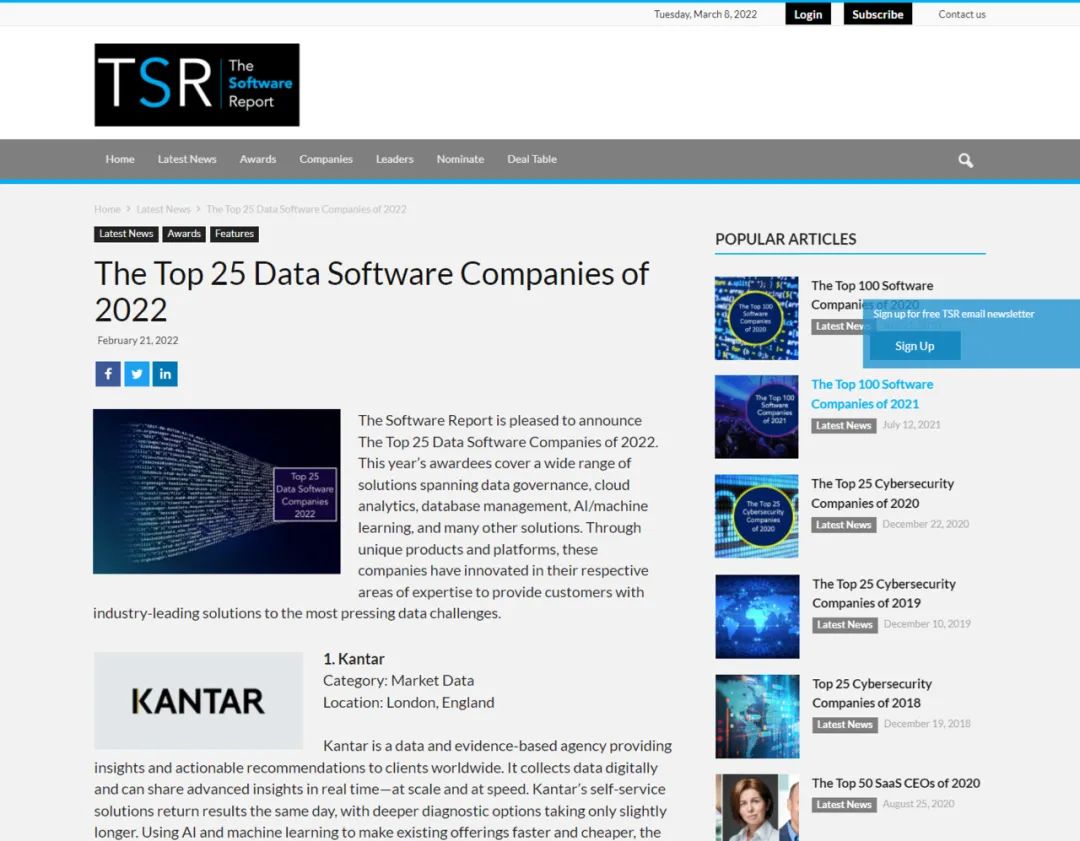
Task: Visit the Leaders page
Action: tap(394, 159)
